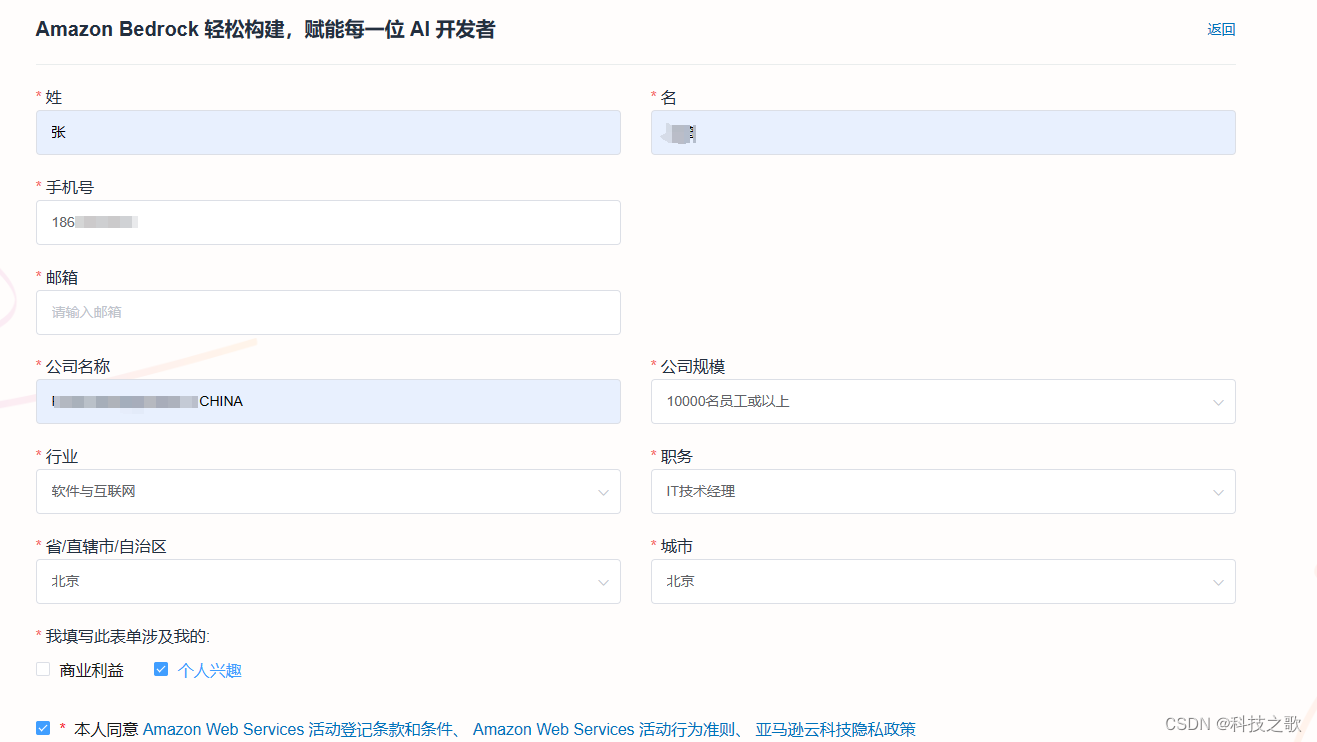Click the 公司名称 company name field
Image resolution: width=1317 pixels, height=742 pixels.
(x=328, y=401)
